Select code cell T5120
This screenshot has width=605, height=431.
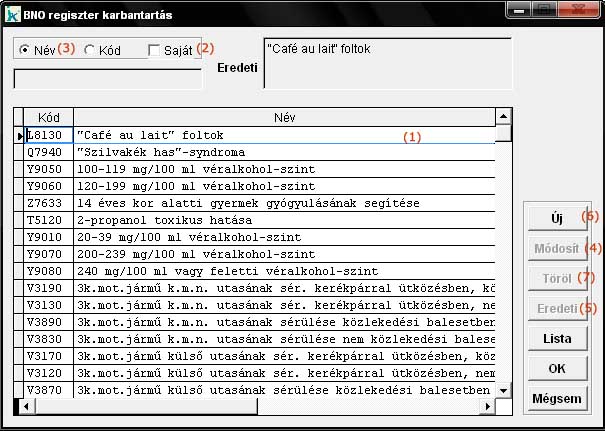click(x=49, y=220)
